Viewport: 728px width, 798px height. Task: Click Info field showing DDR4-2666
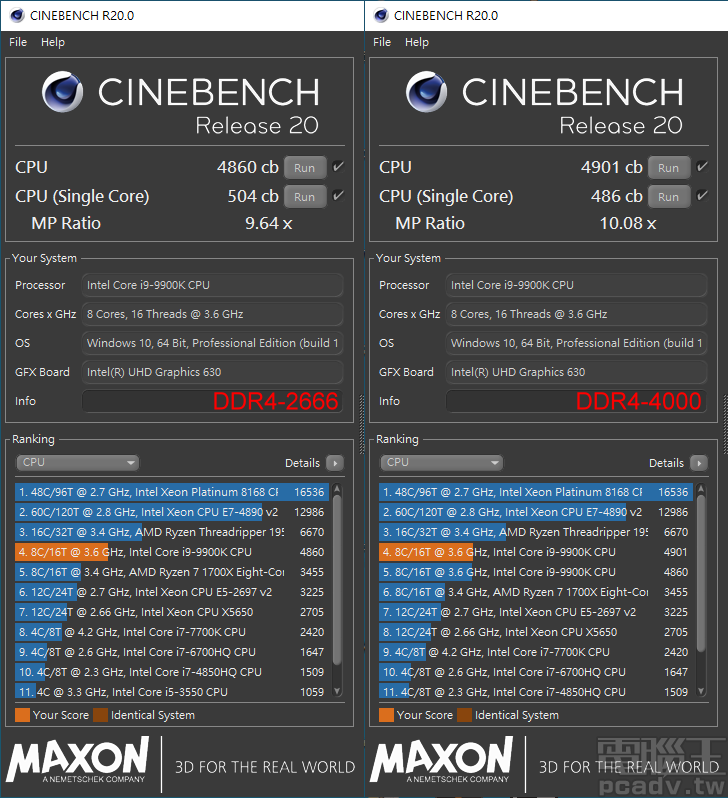pos(212,401)
